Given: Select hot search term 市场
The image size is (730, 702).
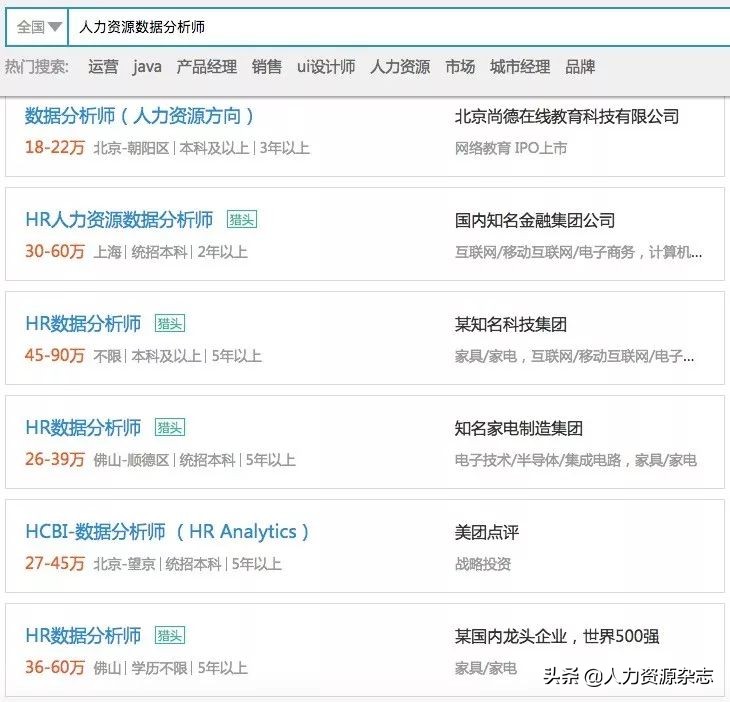Looking at the screenshot, I should coord(460,67).
